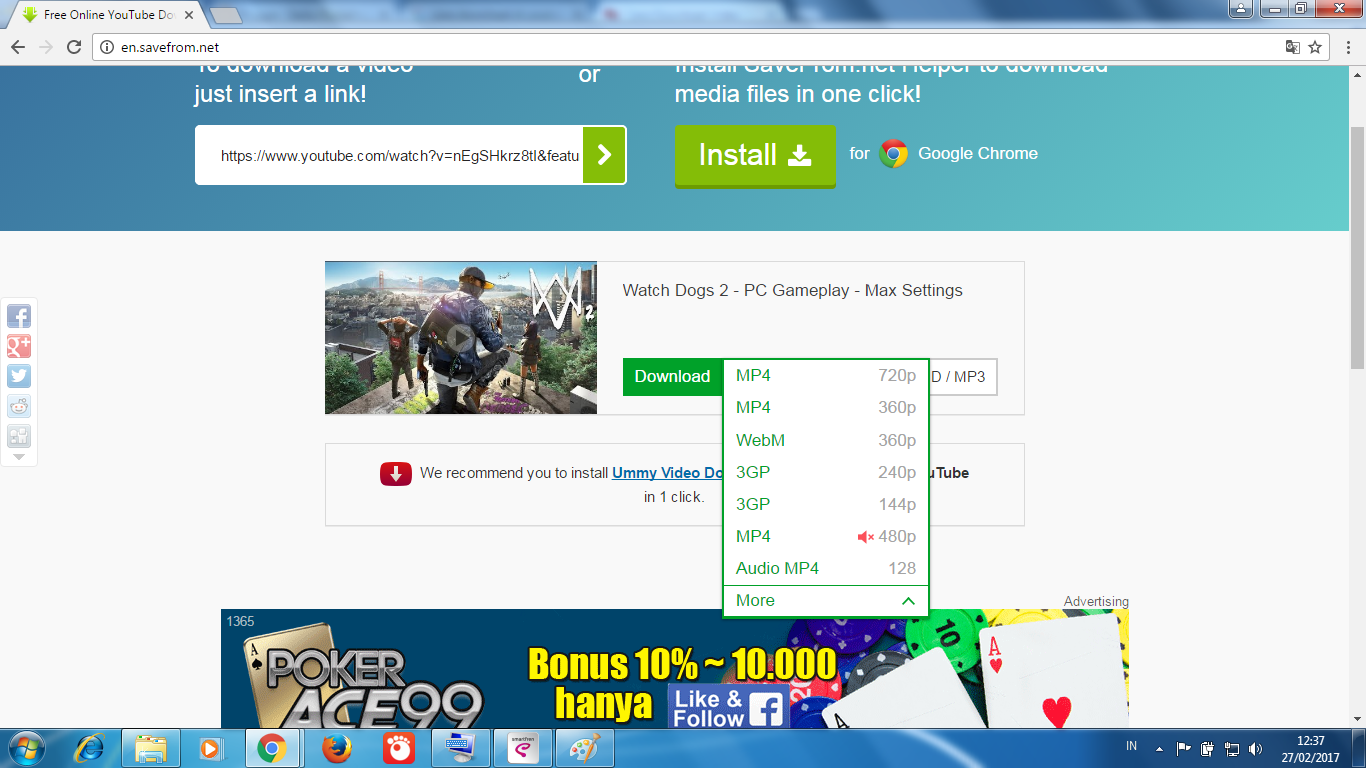Viewport: 1366px width, 768px height.
Task: Play the Watch Dogs 2 video thumbnail
Action: (x=461, y=338)
